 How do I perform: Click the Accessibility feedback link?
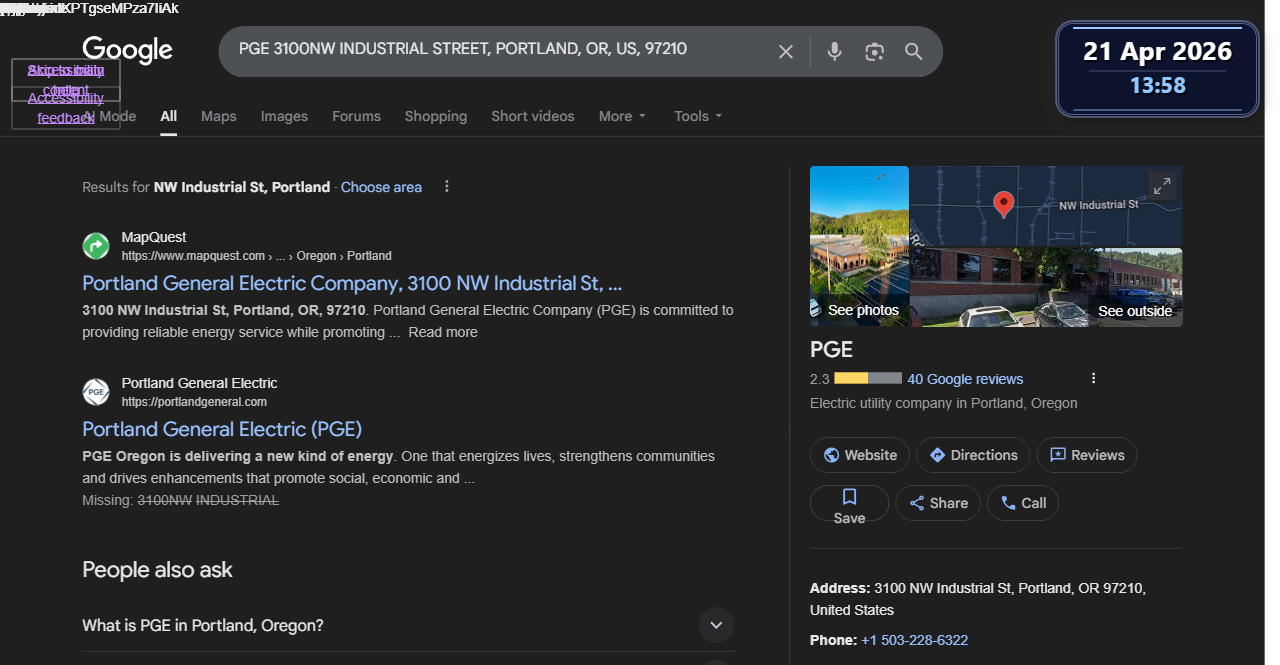tap(66, 108)
